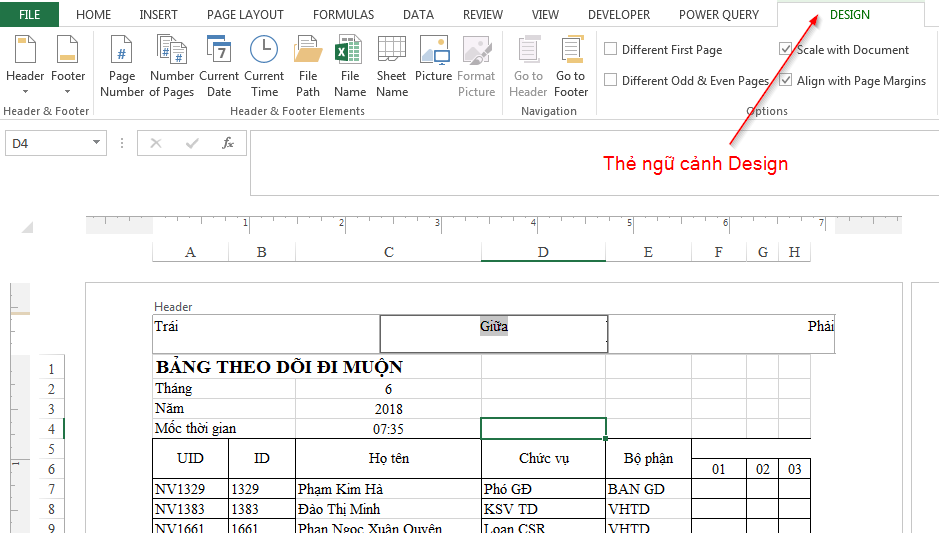Open Insert Function (fx) dialog
The image size is (939, 533).
(x=228, y=143)
